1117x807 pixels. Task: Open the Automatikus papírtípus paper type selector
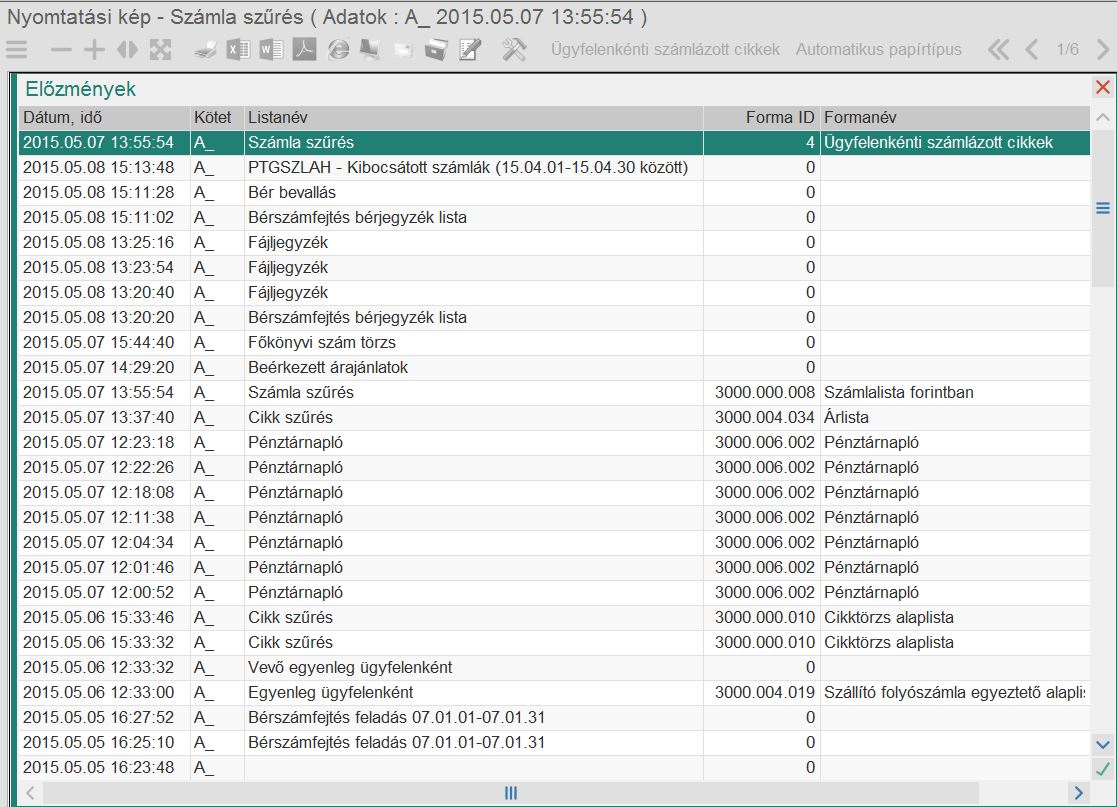point(878,50)
